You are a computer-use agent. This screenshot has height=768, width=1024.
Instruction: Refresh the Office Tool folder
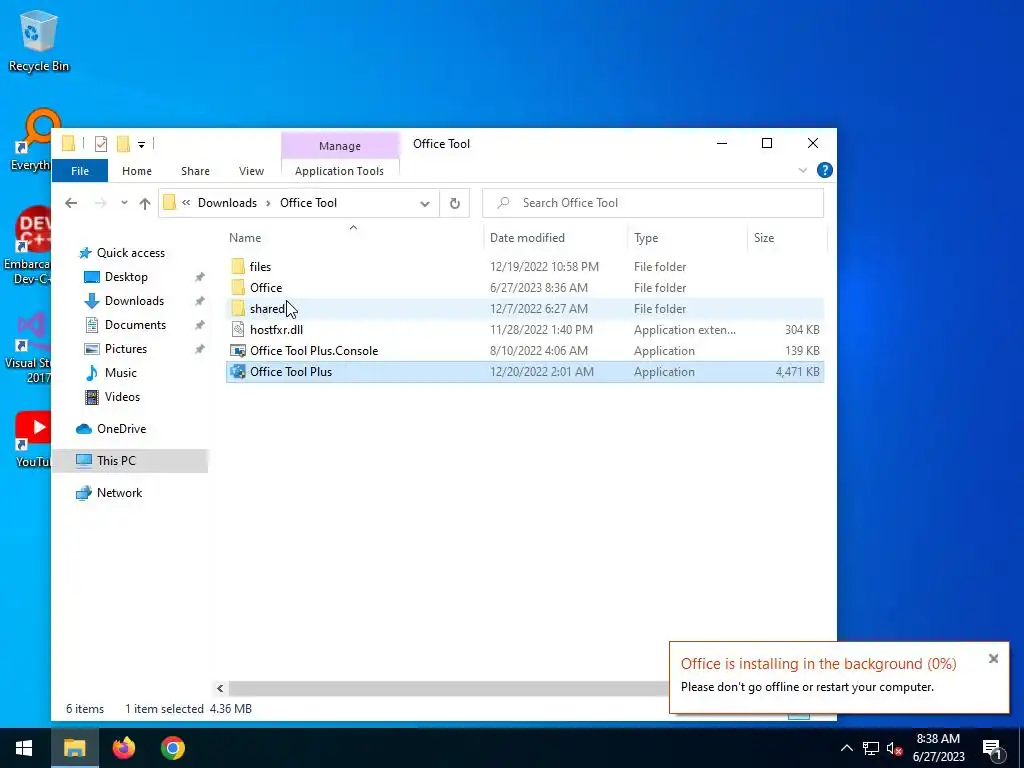click(455, 204)
